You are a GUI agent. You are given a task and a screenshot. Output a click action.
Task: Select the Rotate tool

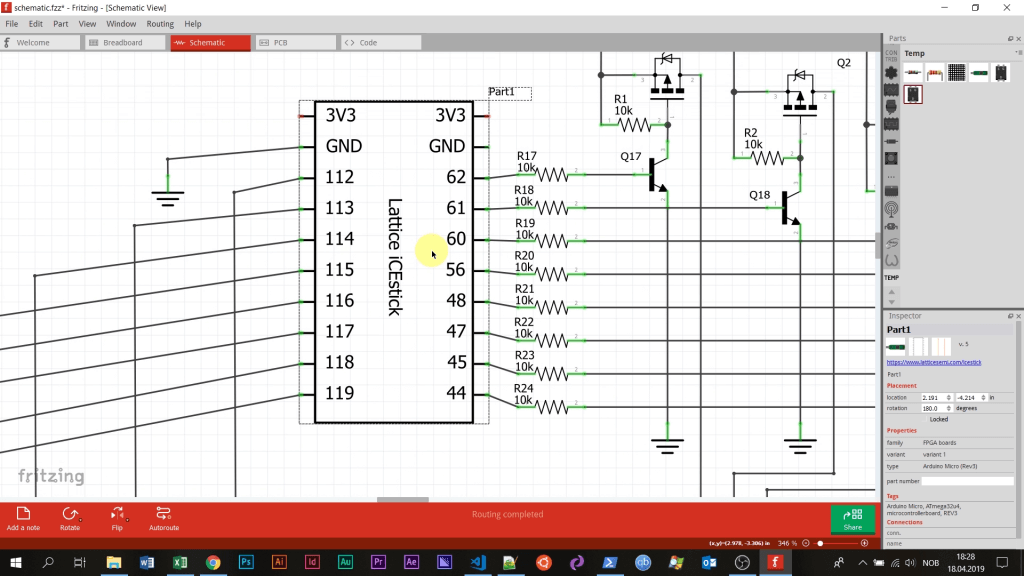pos(70,517)
